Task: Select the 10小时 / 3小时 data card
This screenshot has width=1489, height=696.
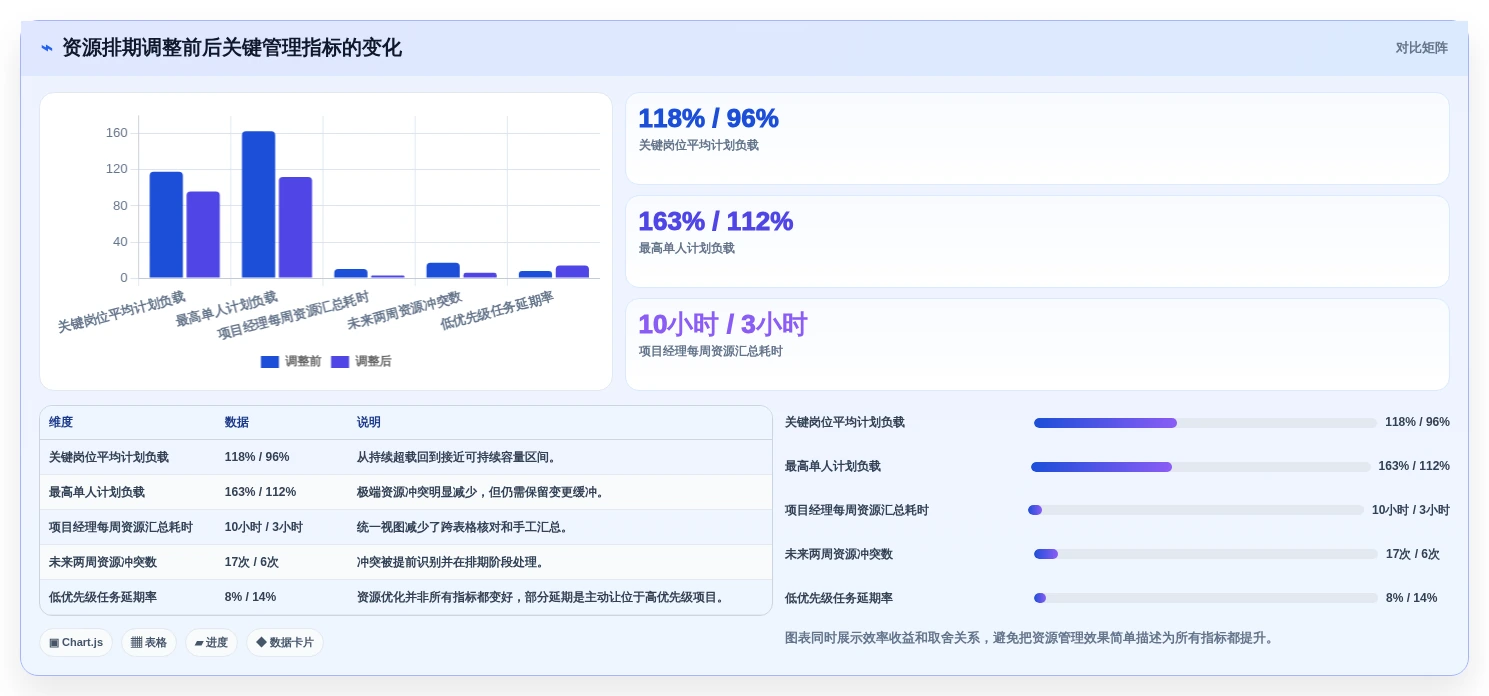Action: tap(1037, 344)
